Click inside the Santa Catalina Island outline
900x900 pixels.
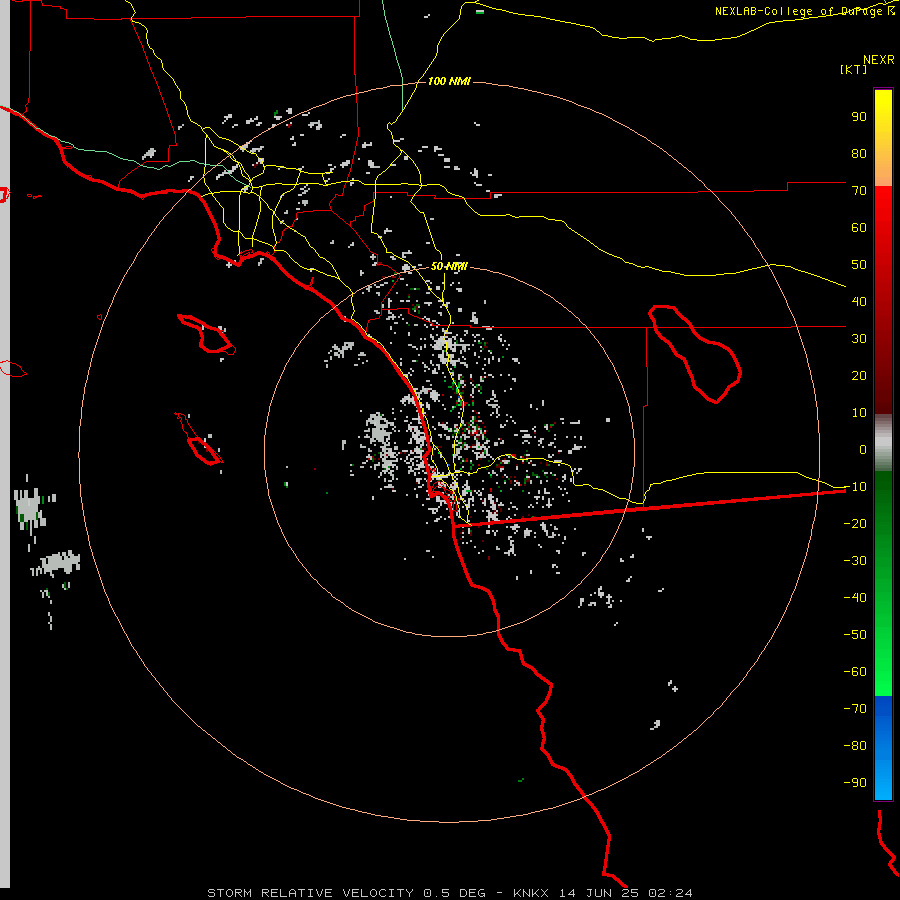(x=211, y=337)
